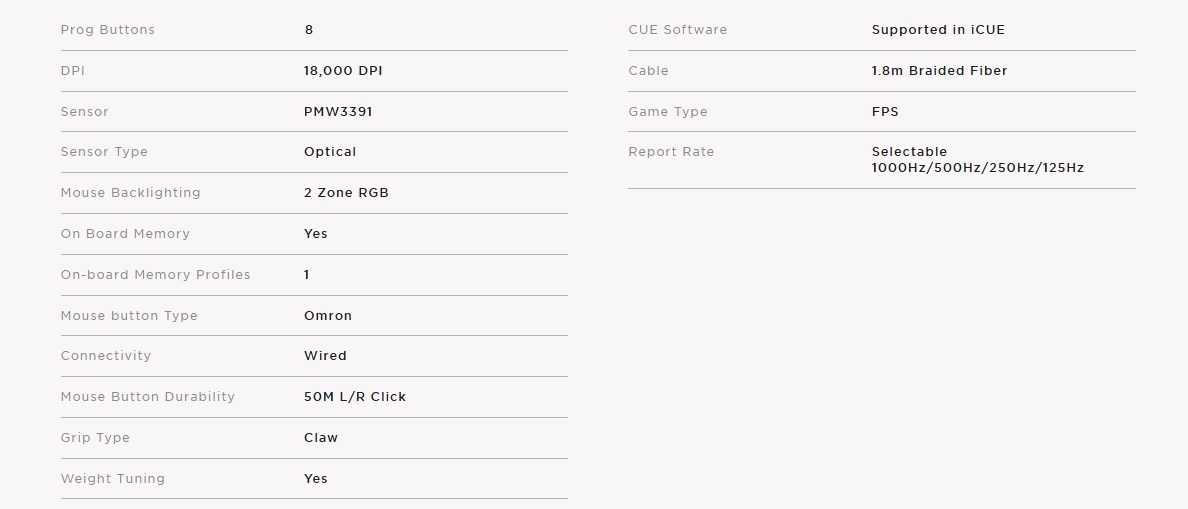Select the 18,000 DPI value
Screen dimensions: 1188x509
click(343, 71)
